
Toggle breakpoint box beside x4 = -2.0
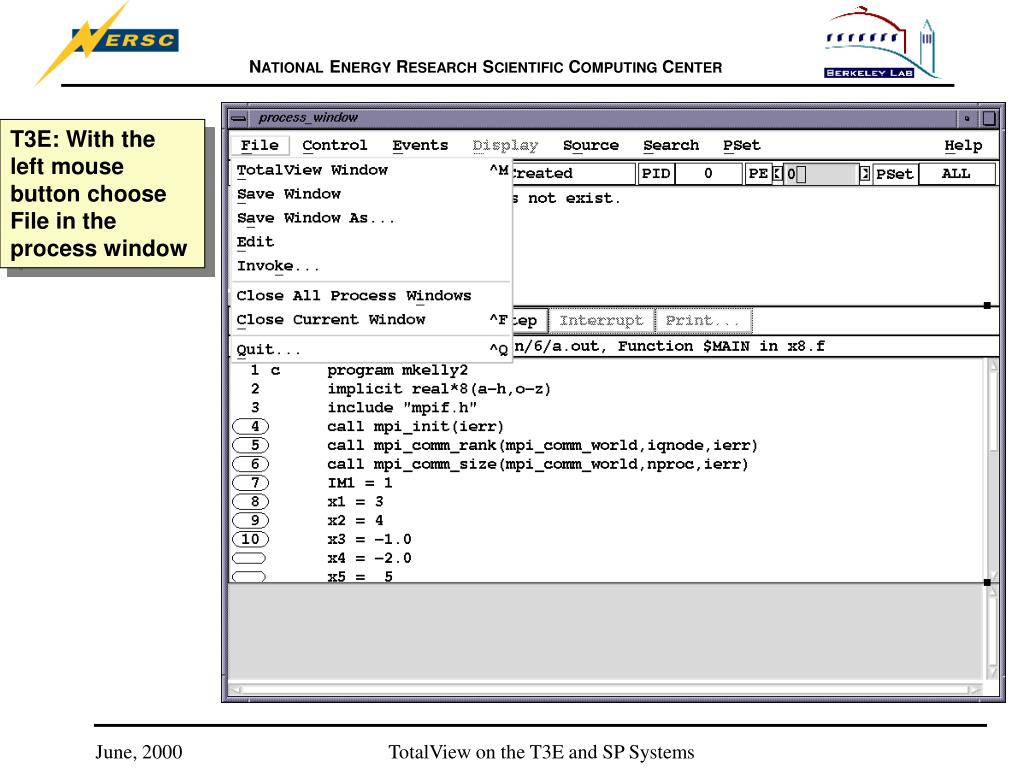pos(249,558)
